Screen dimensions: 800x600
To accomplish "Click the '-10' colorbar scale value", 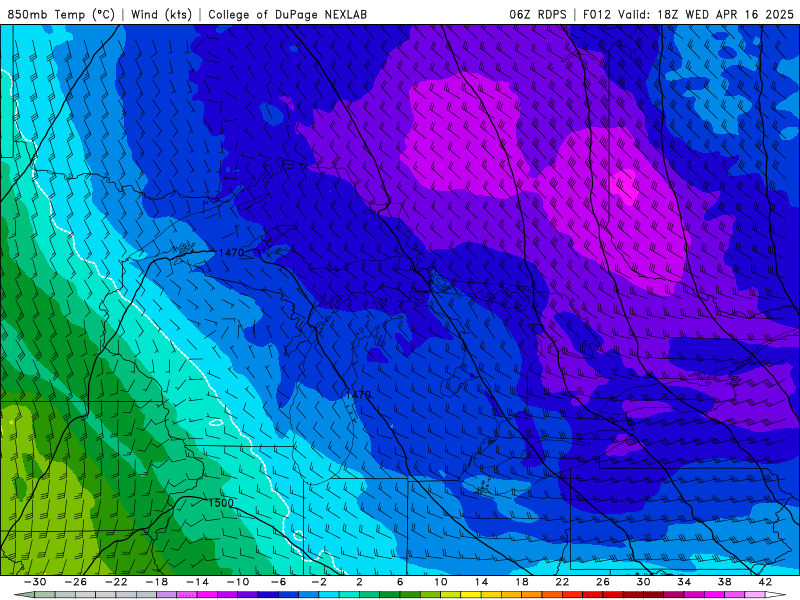I will click(238, 582).
